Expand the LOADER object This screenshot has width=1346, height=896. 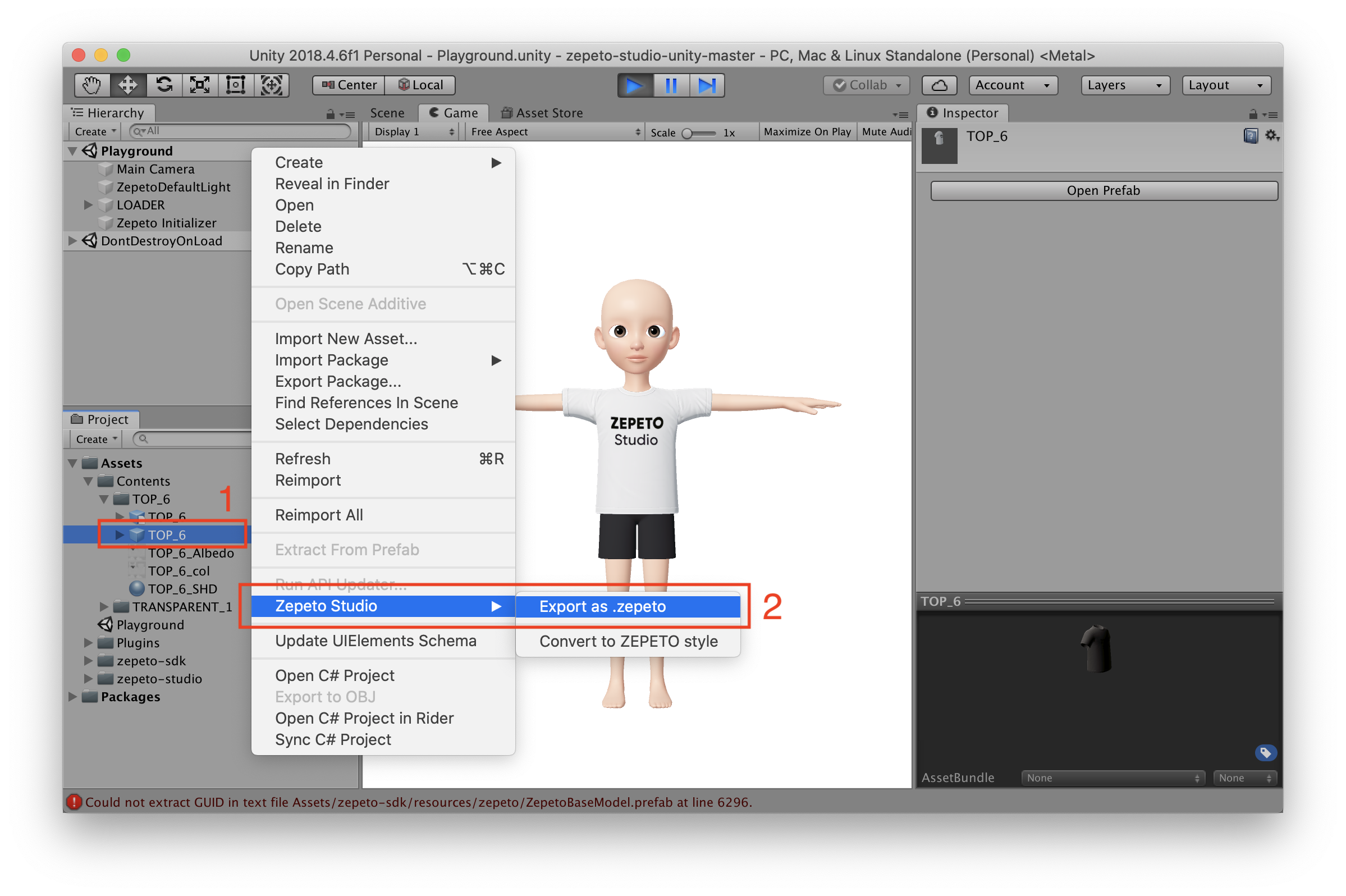point(88,205)
